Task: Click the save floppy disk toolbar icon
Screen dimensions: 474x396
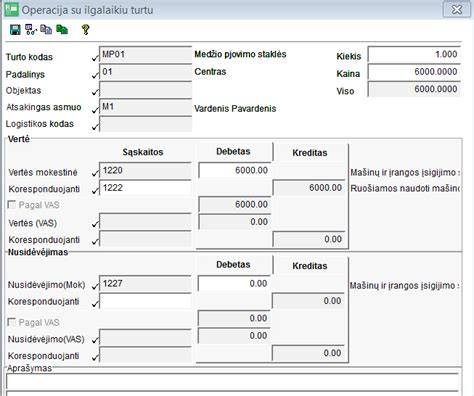Action: tap(15, 30)
